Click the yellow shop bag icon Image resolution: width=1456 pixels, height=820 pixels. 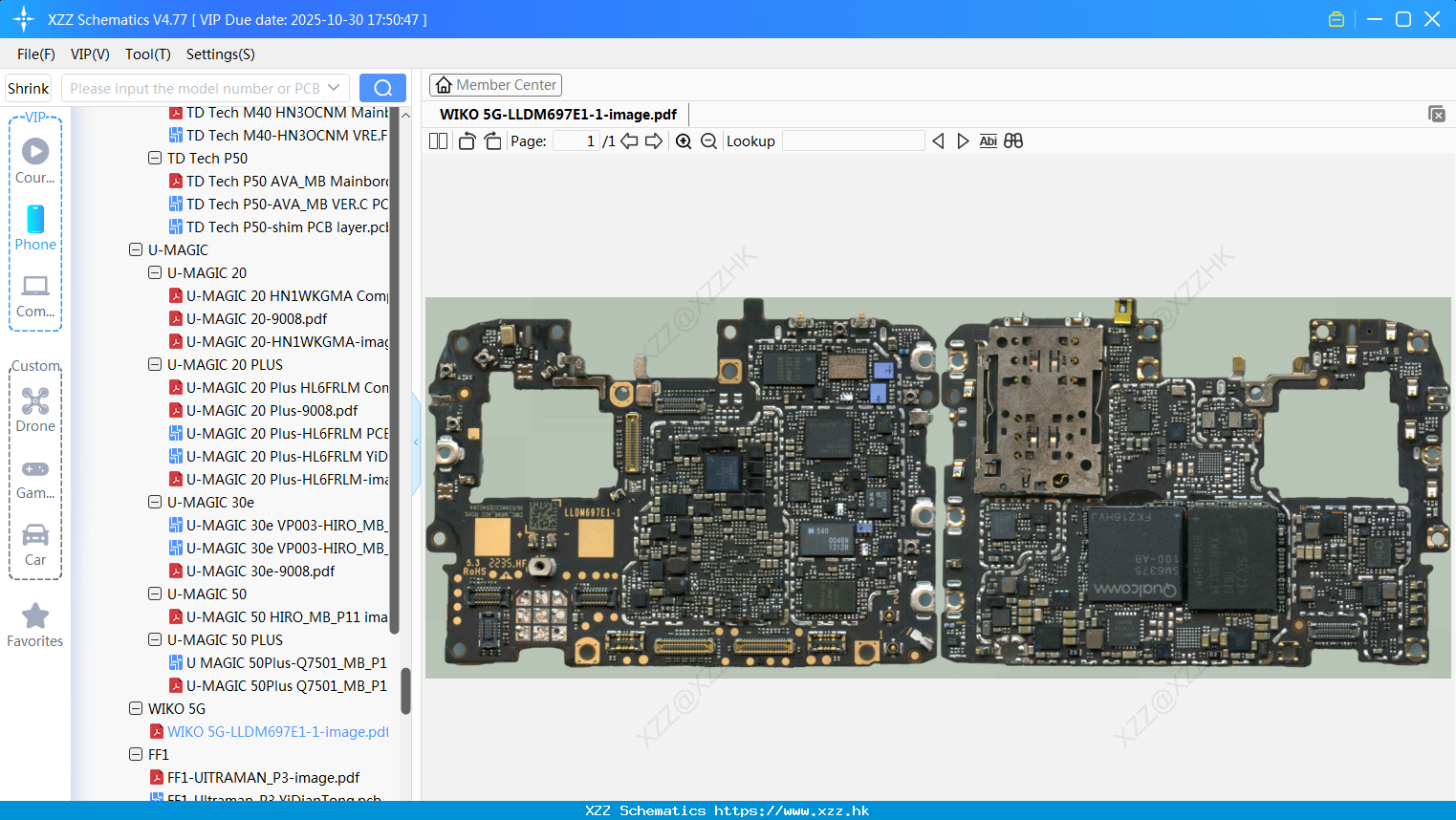tap(1336, 19)
